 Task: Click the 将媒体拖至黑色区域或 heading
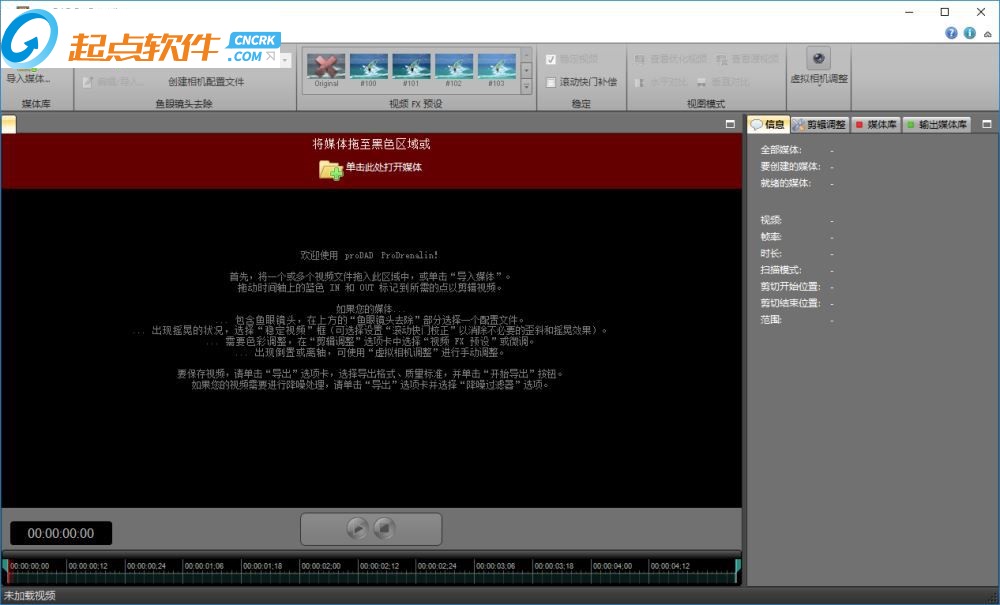click(x=371, y=144)
